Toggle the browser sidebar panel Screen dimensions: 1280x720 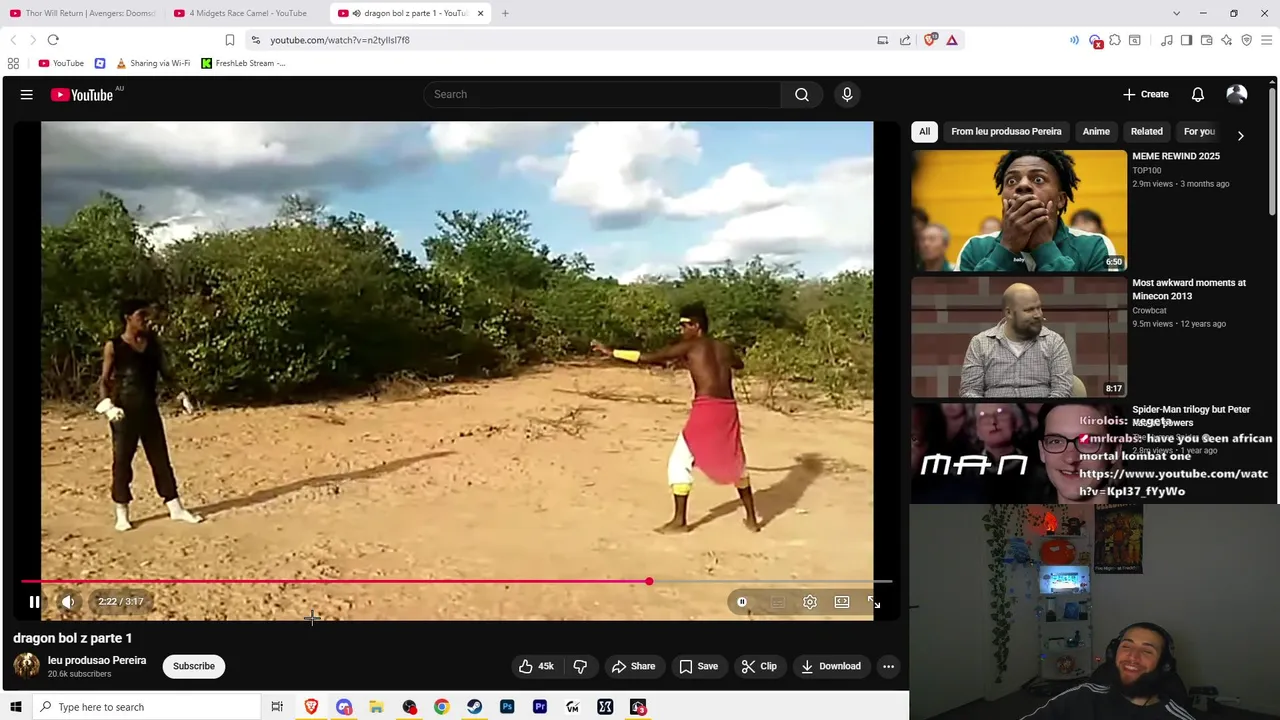click(x=1186, y=40)
